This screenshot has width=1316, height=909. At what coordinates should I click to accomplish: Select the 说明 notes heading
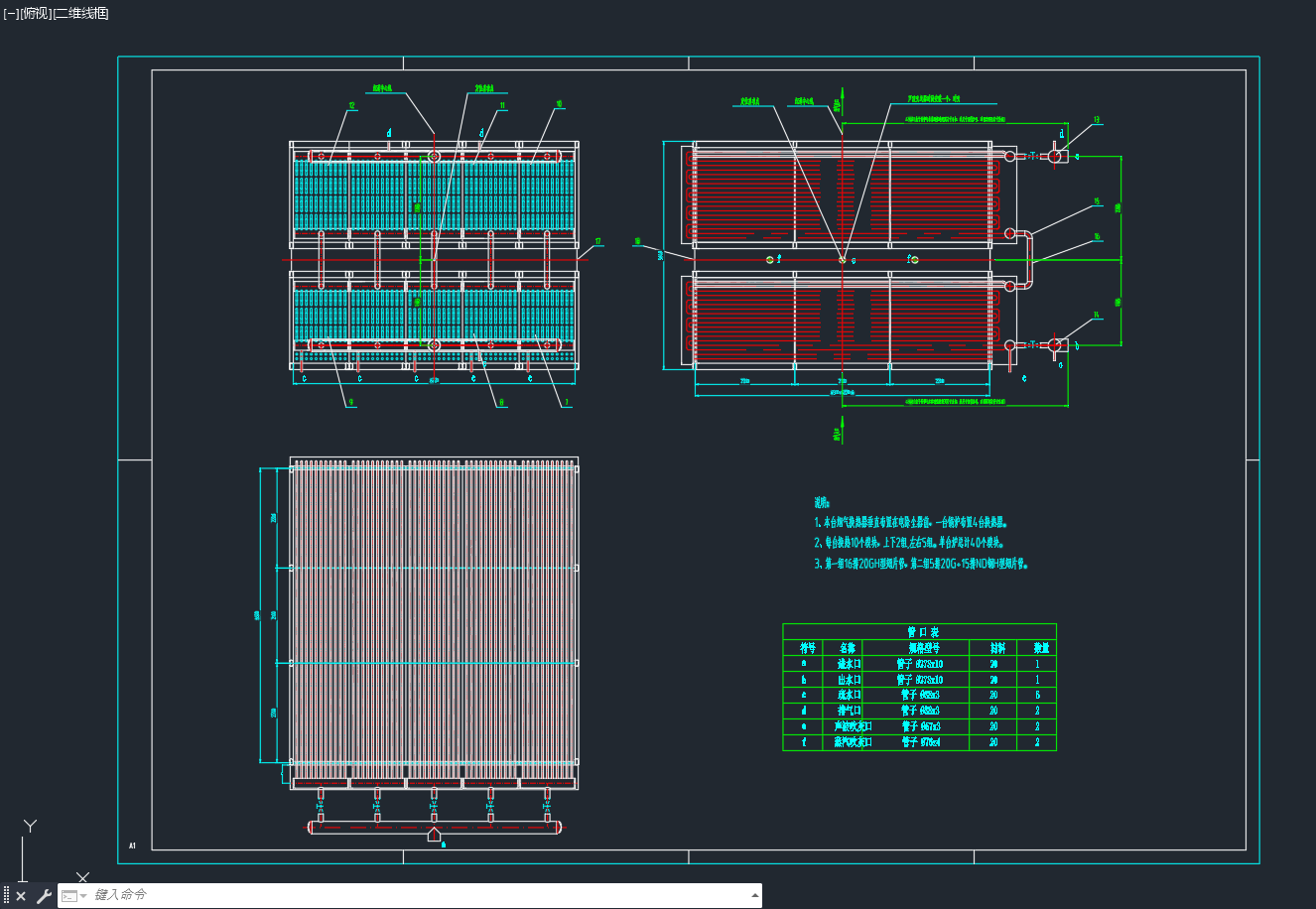pyautogui.click(x=821, y=502)
